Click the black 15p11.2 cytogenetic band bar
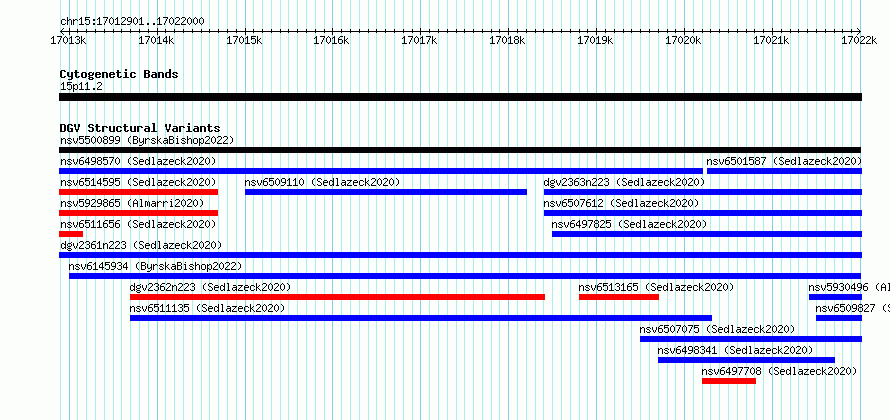 [460, 97]
